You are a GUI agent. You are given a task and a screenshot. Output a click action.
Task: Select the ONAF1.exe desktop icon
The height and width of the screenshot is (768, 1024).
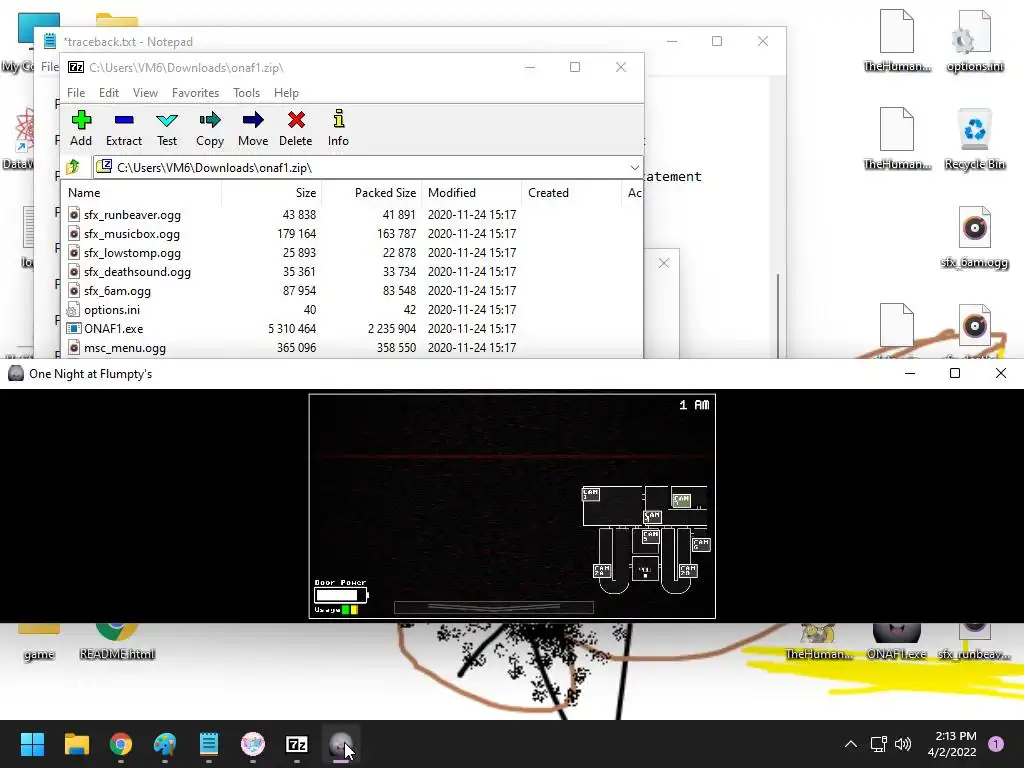pyautogui.click(x=896, y=640)
